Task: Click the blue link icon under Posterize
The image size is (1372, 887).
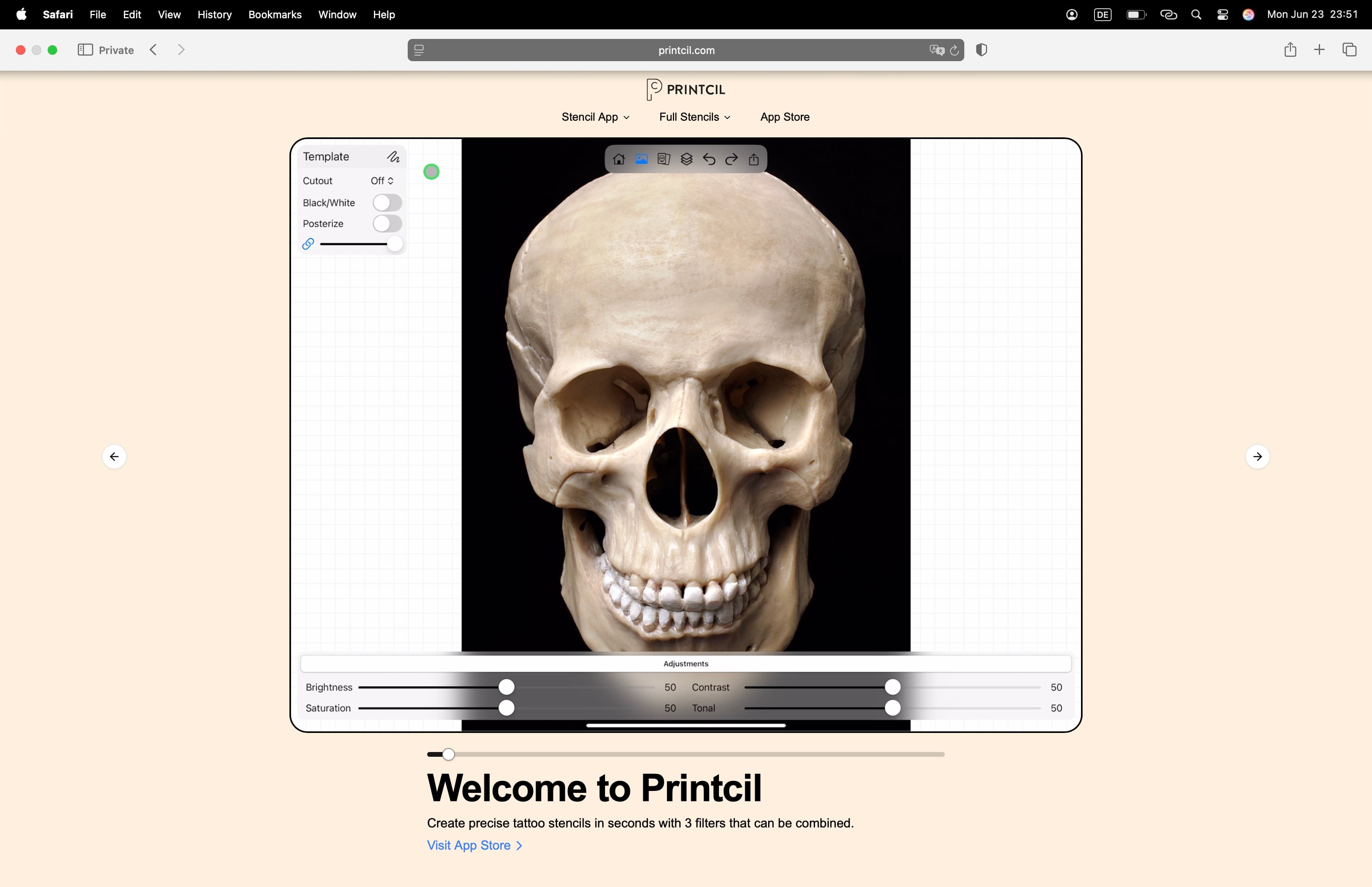Action: [308, 244]
